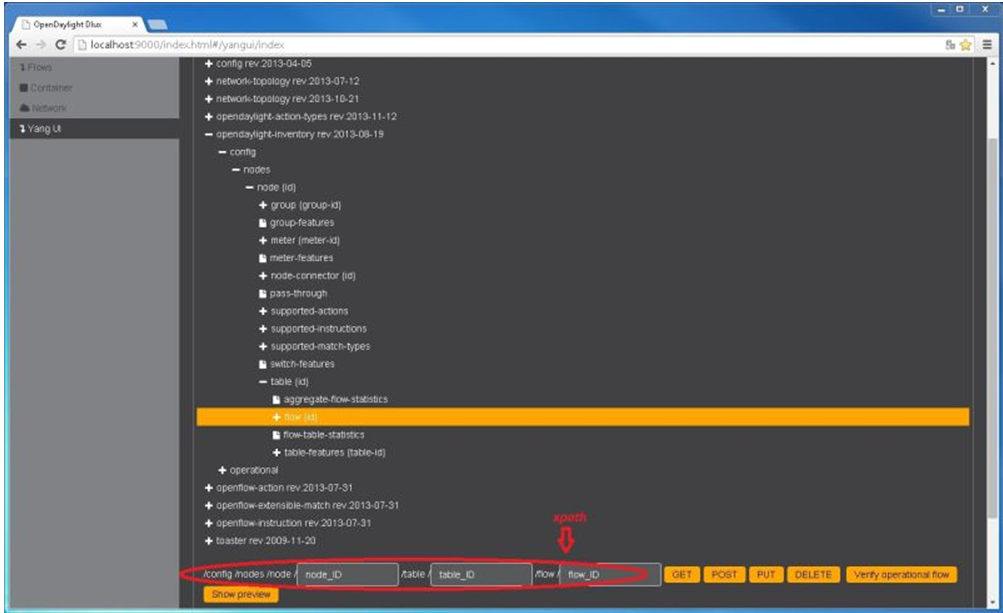Viewport: 1003px width, 613px height.
Task: Bookmark the page with the star icon
Action: (x=965, y=45)
